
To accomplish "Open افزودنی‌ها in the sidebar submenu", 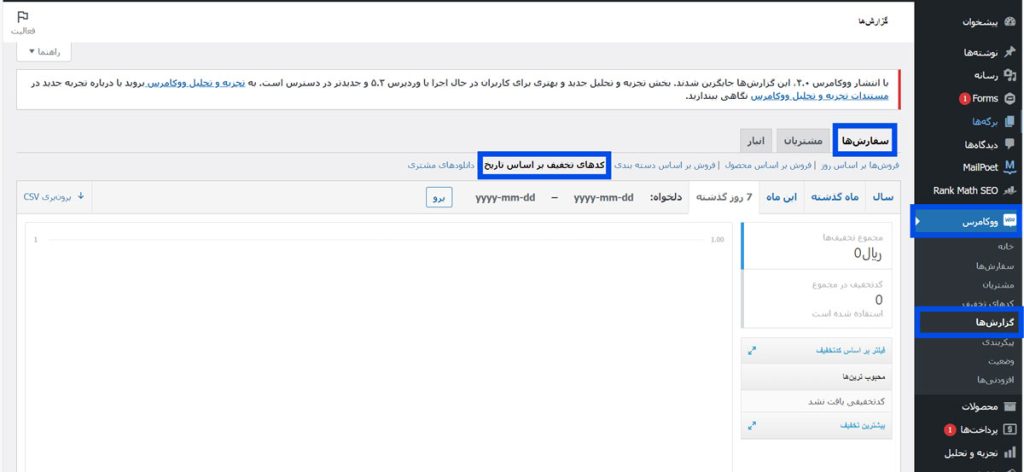I will [x=995, y=380].
